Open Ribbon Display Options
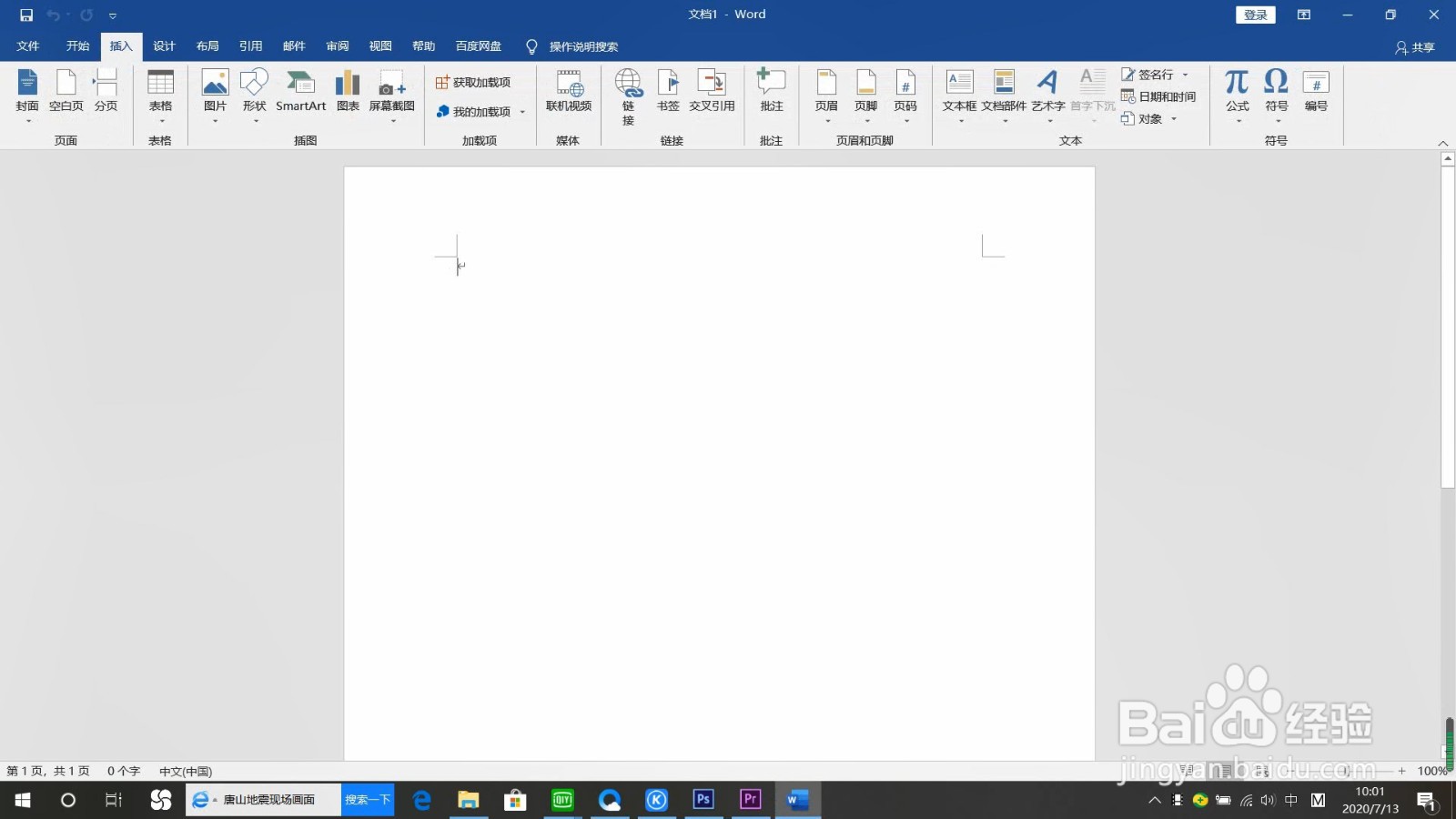This screenshot has height=819, width=1456. [x=1303, y=15]
